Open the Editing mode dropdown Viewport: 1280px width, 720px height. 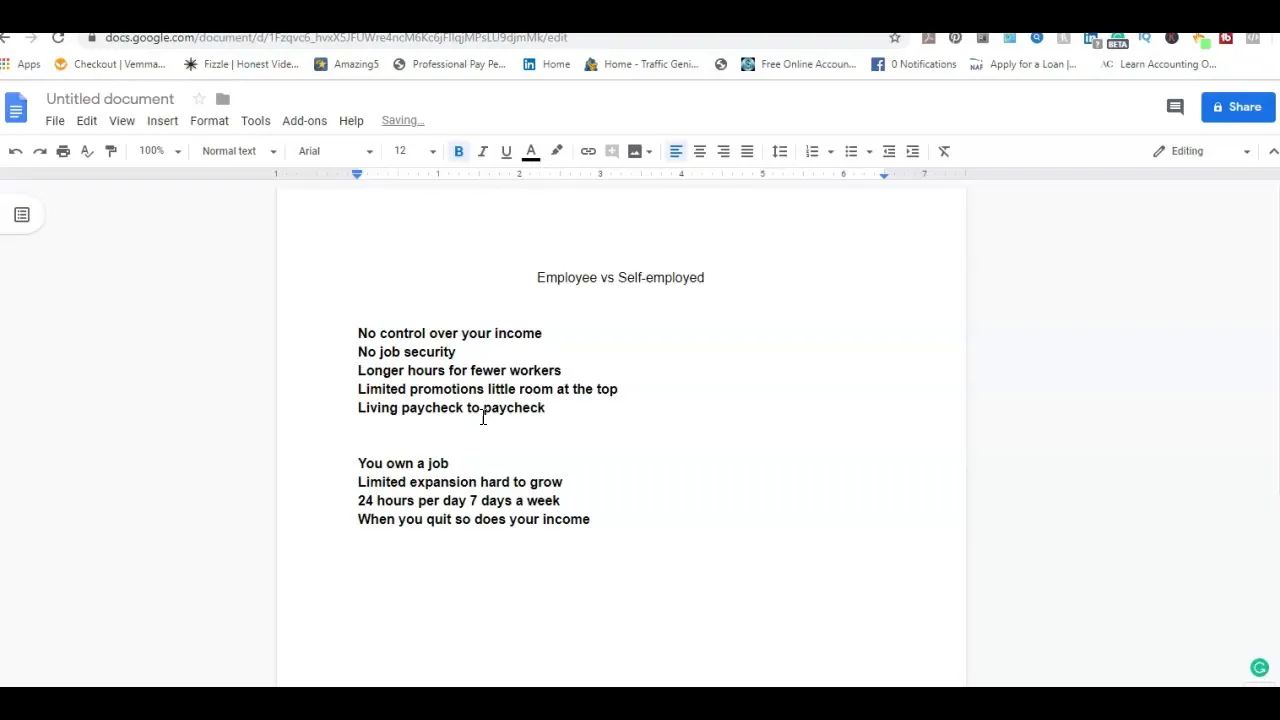click(1201, 151)
